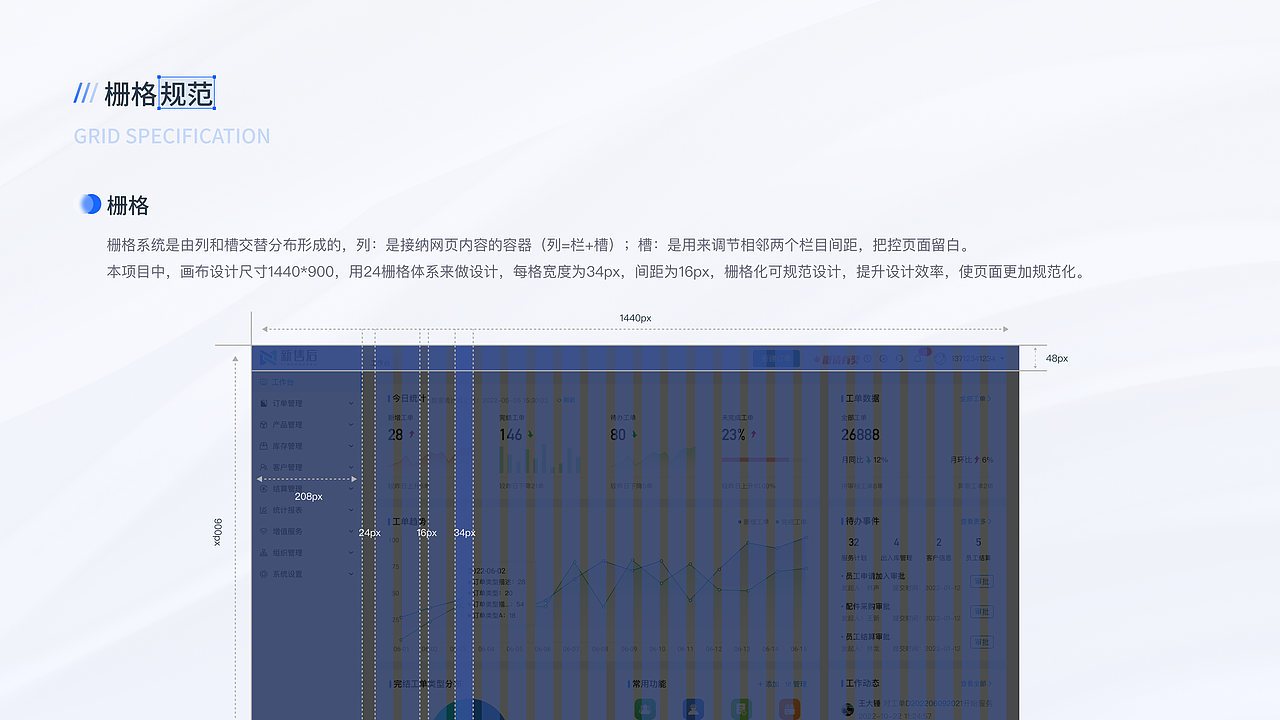Click the 统计报表 chart icon

(263, 510)
